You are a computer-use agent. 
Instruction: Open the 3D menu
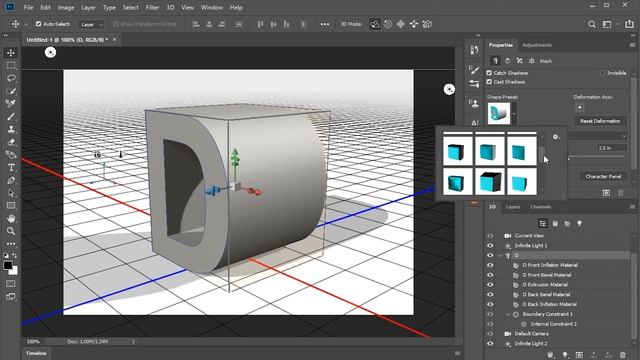click(x=170, y=7)
